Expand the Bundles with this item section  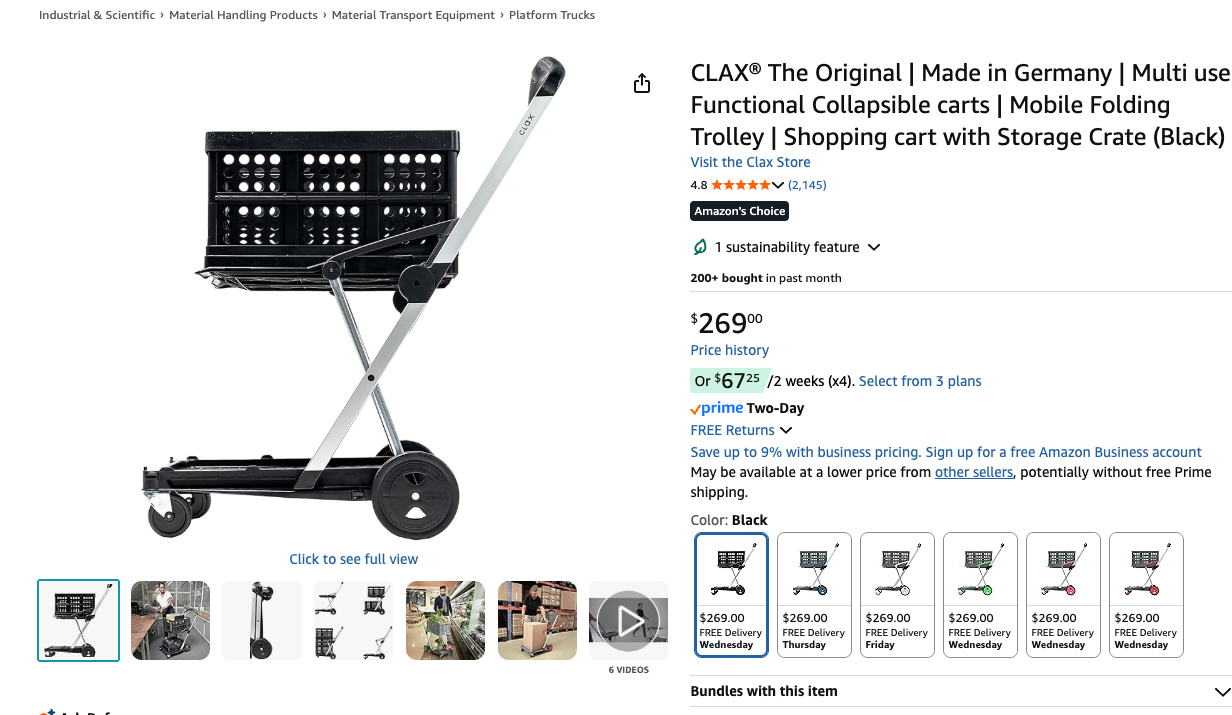1221,692
